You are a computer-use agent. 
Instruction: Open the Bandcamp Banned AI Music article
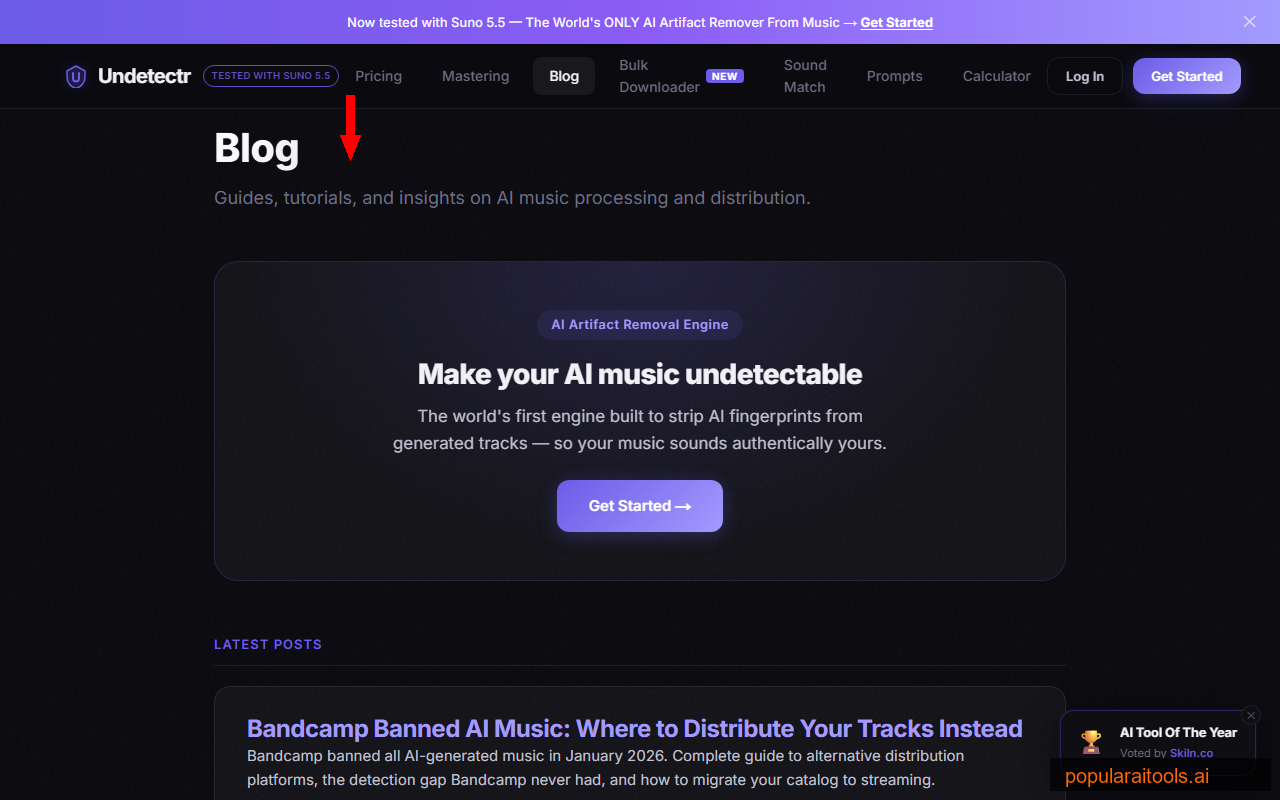click(x=634, y=728)
